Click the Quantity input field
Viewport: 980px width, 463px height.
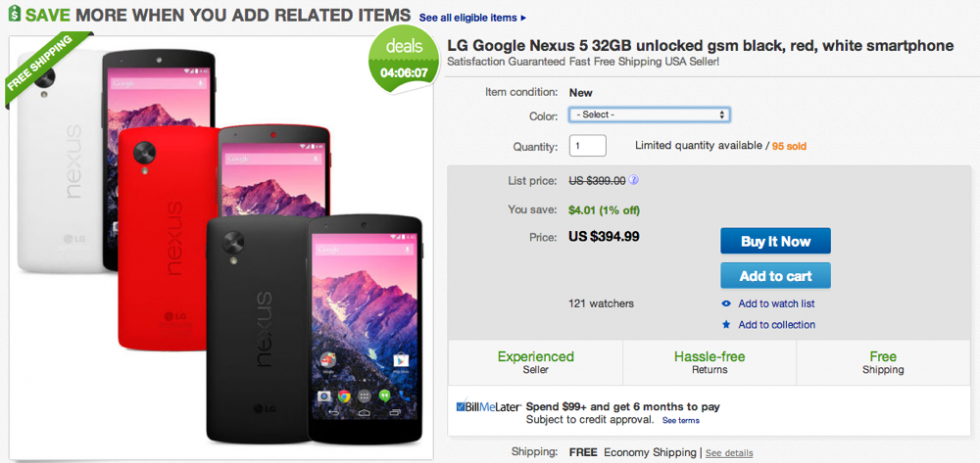[x=588, y=146]
